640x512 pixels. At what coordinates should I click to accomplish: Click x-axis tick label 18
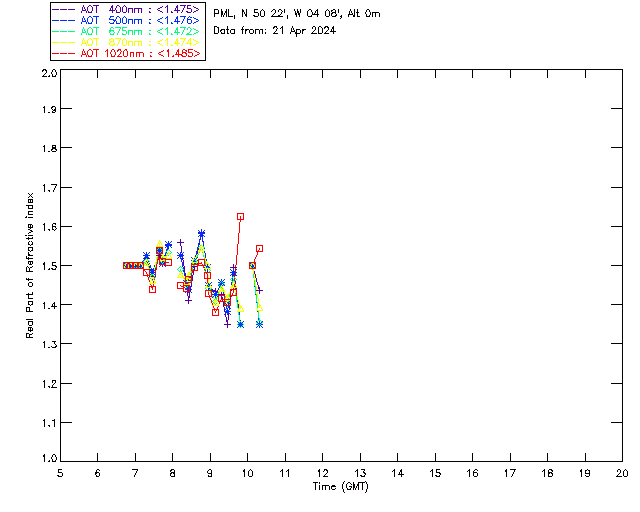(547, 473)
